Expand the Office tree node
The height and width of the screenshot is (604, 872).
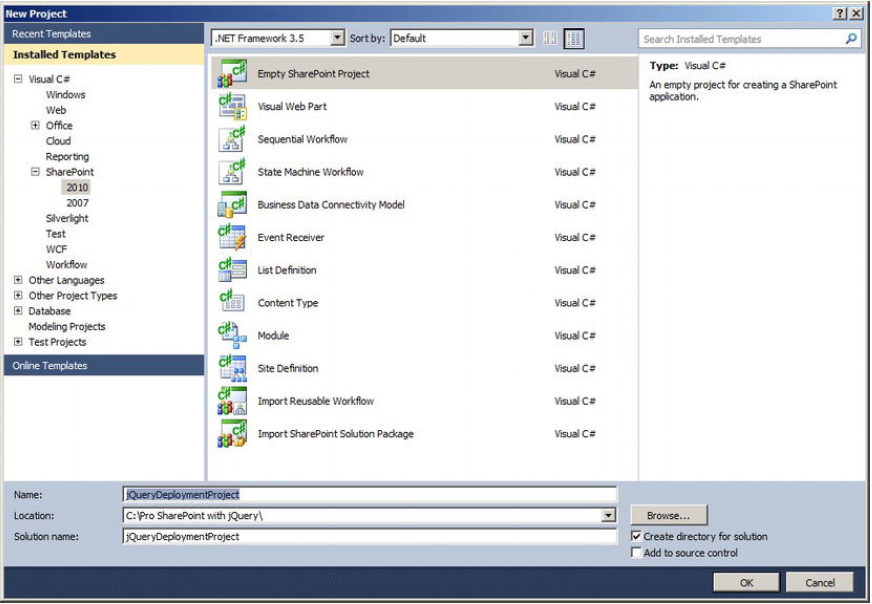35,125
